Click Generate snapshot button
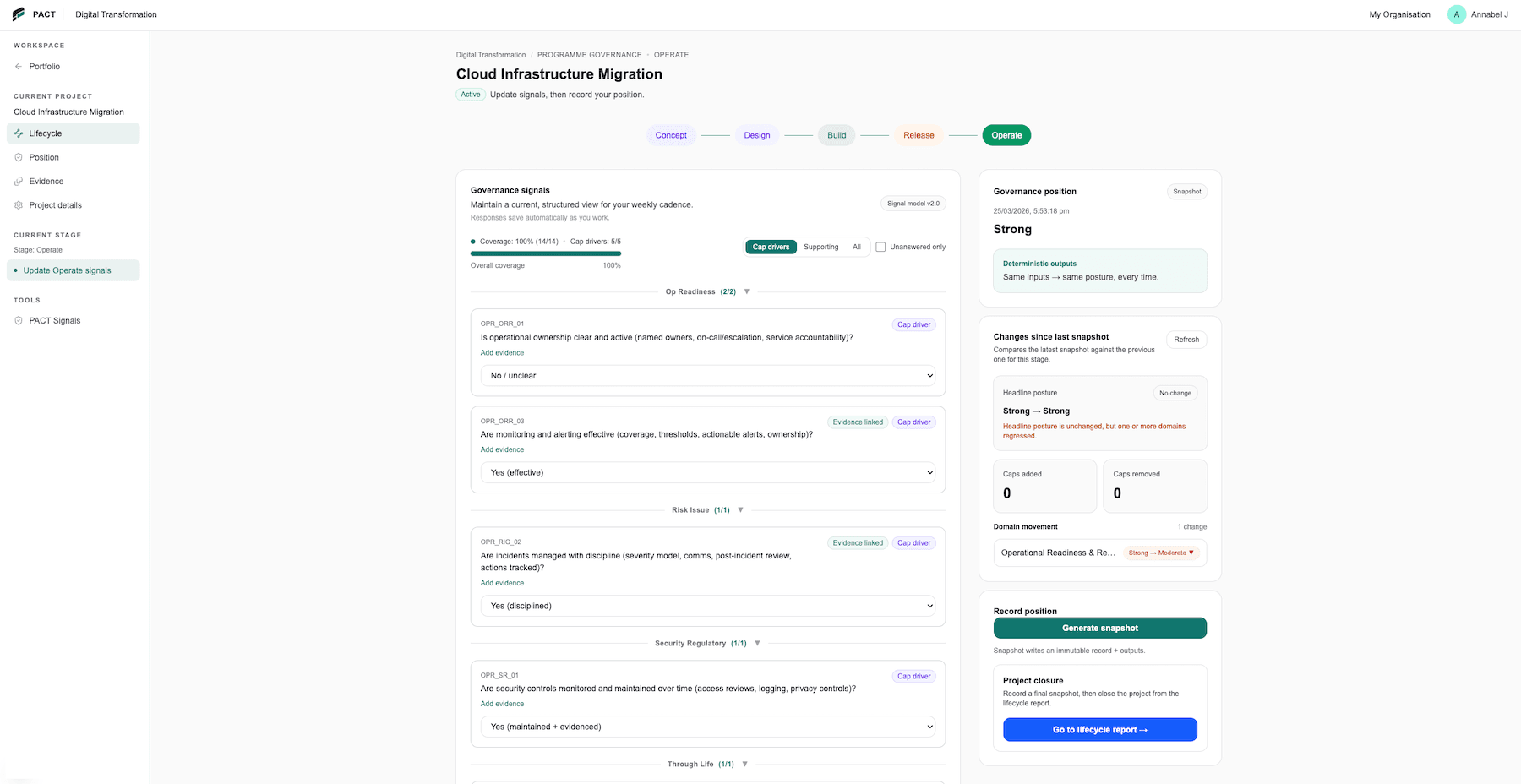 [1100, 628]
